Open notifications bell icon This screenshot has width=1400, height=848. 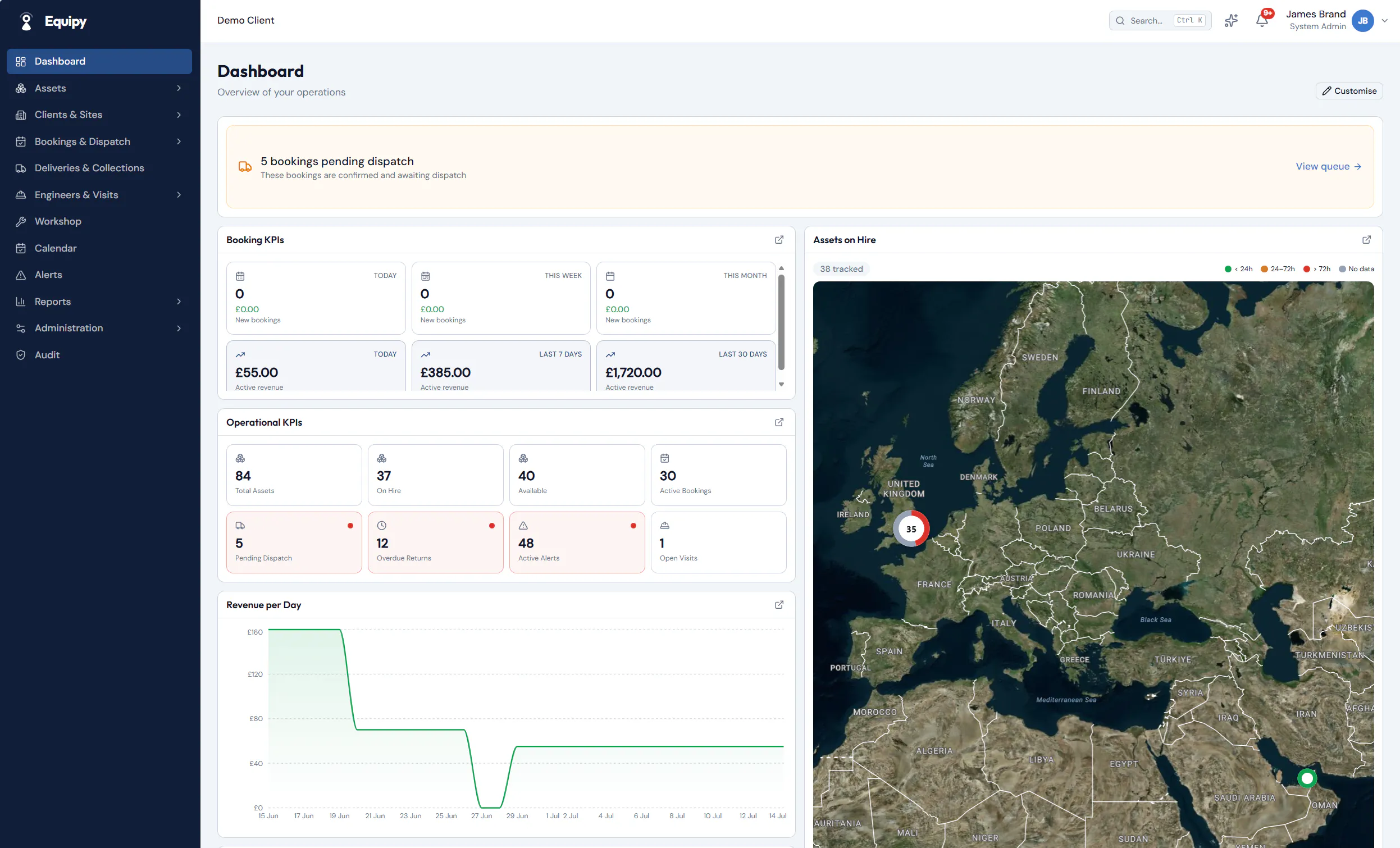tap(1262, 20)
